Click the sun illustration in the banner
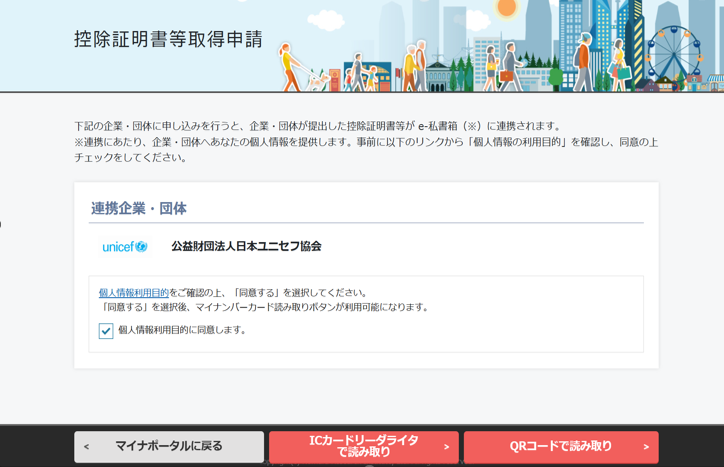 tap(507, 8)
